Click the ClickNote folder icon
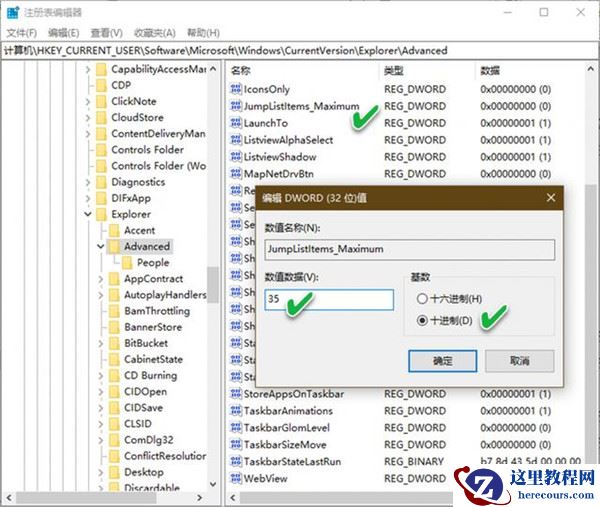This screenshot has height=507, width=600. click(101, 101)
